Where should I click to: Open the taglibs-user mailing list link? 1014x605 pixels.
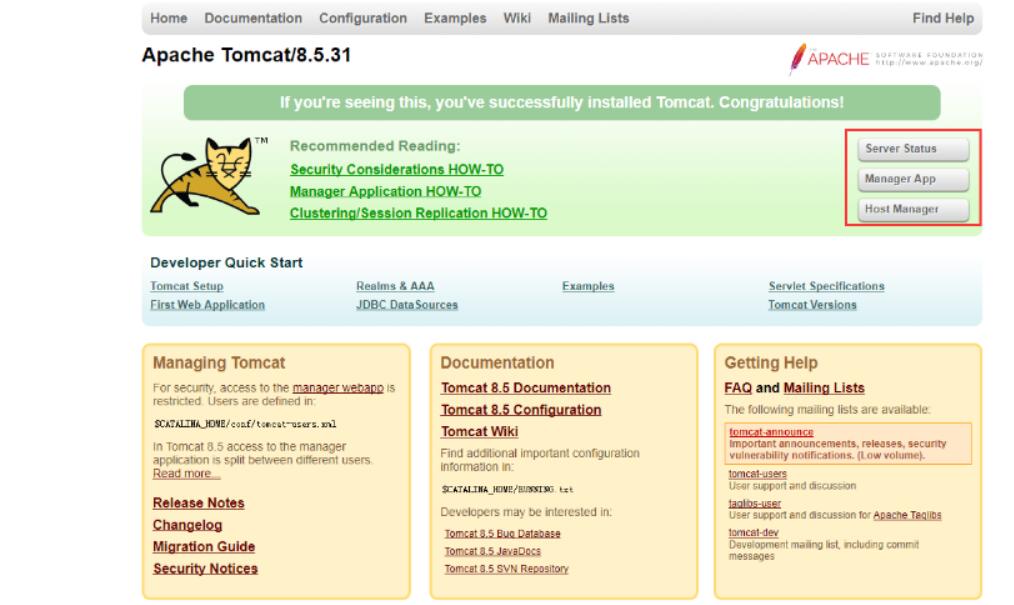[x=755, y=504]
